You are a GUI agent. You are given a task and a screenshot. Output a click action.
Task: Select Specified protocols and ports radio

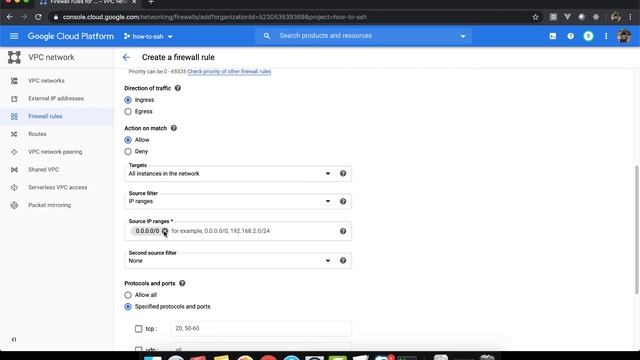click(128, 307)
